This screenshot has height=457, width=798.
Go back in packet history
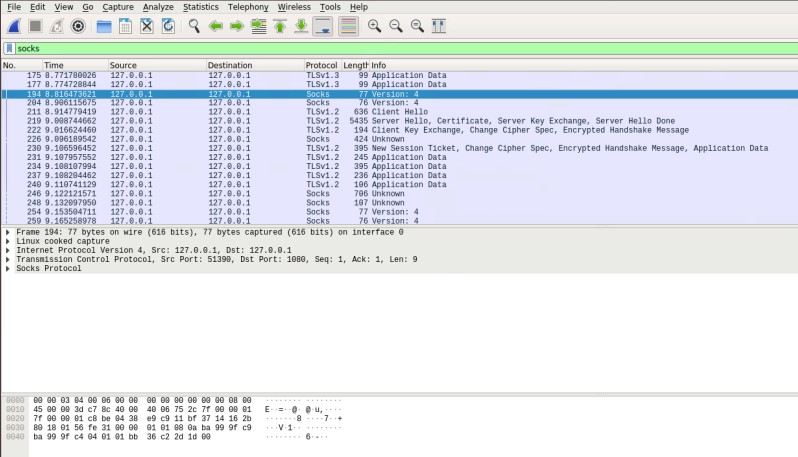point(216,26)
